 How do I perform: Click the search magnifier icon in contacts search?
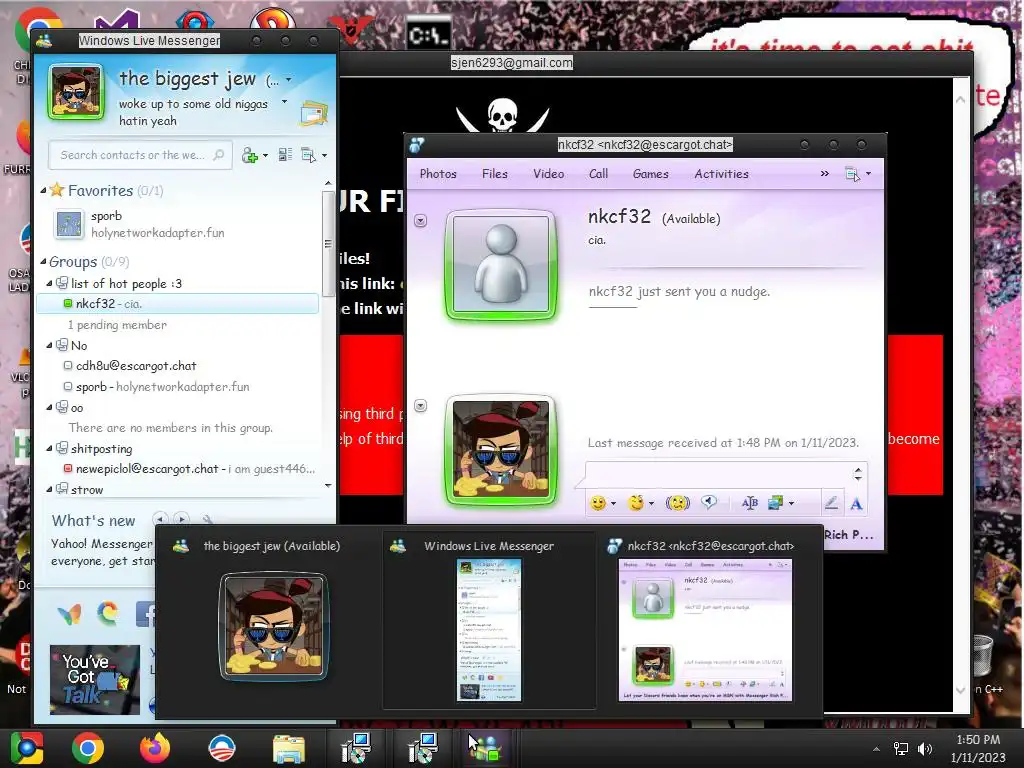click(x=219, y=155)
